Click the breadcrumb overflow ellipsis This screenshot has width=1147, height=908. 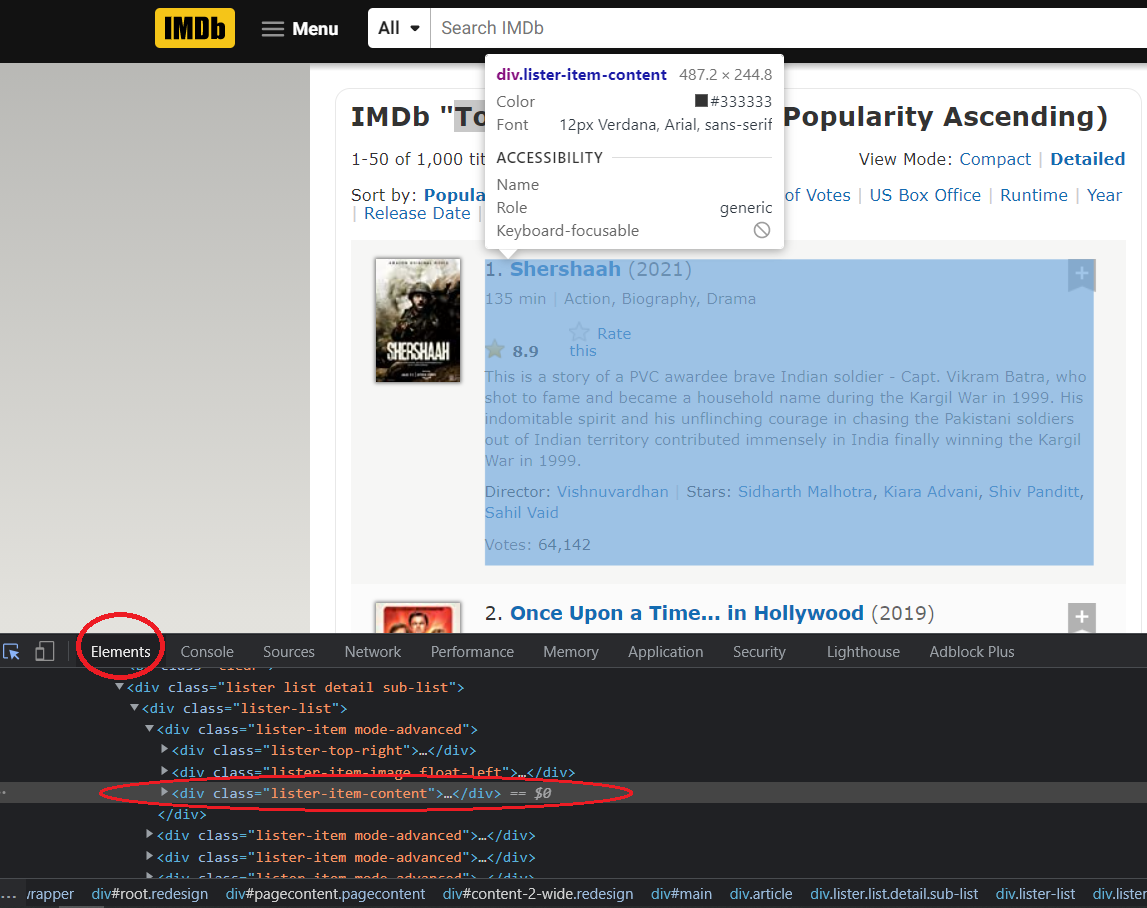pos(8,894)
